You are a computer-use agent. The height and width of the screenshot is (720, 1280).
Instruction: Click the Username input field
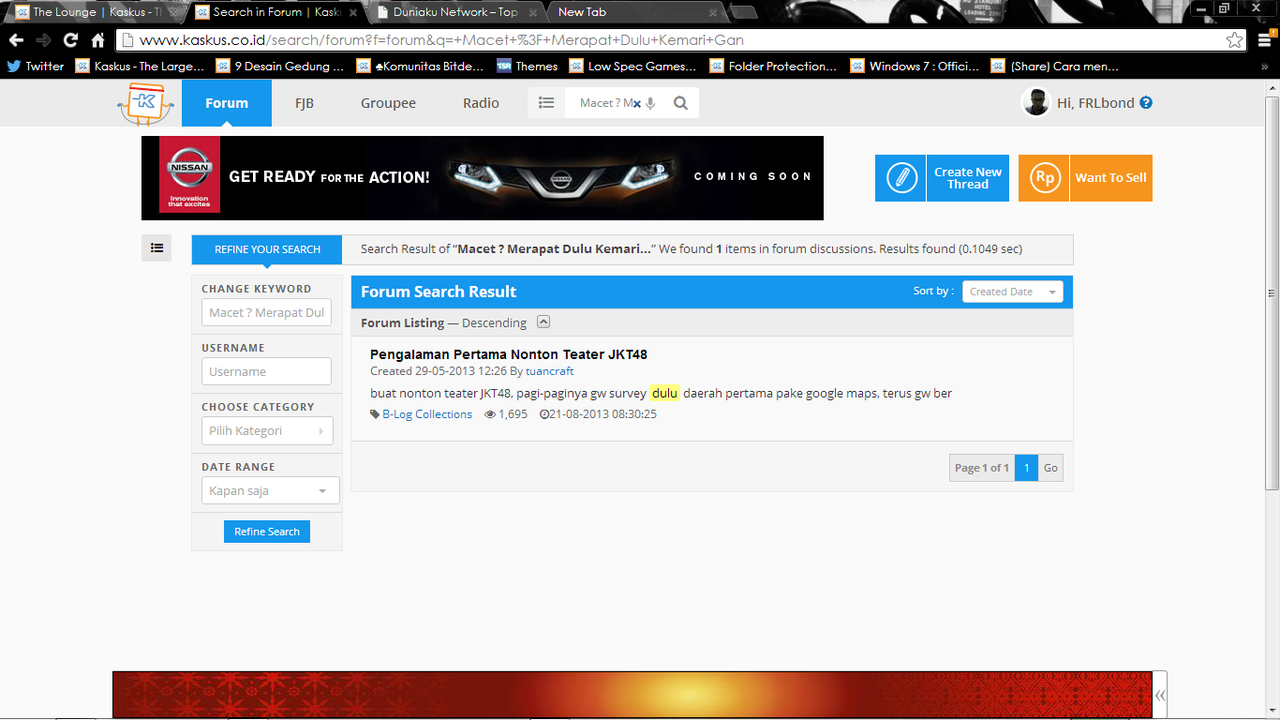click(x=266, y=372)
